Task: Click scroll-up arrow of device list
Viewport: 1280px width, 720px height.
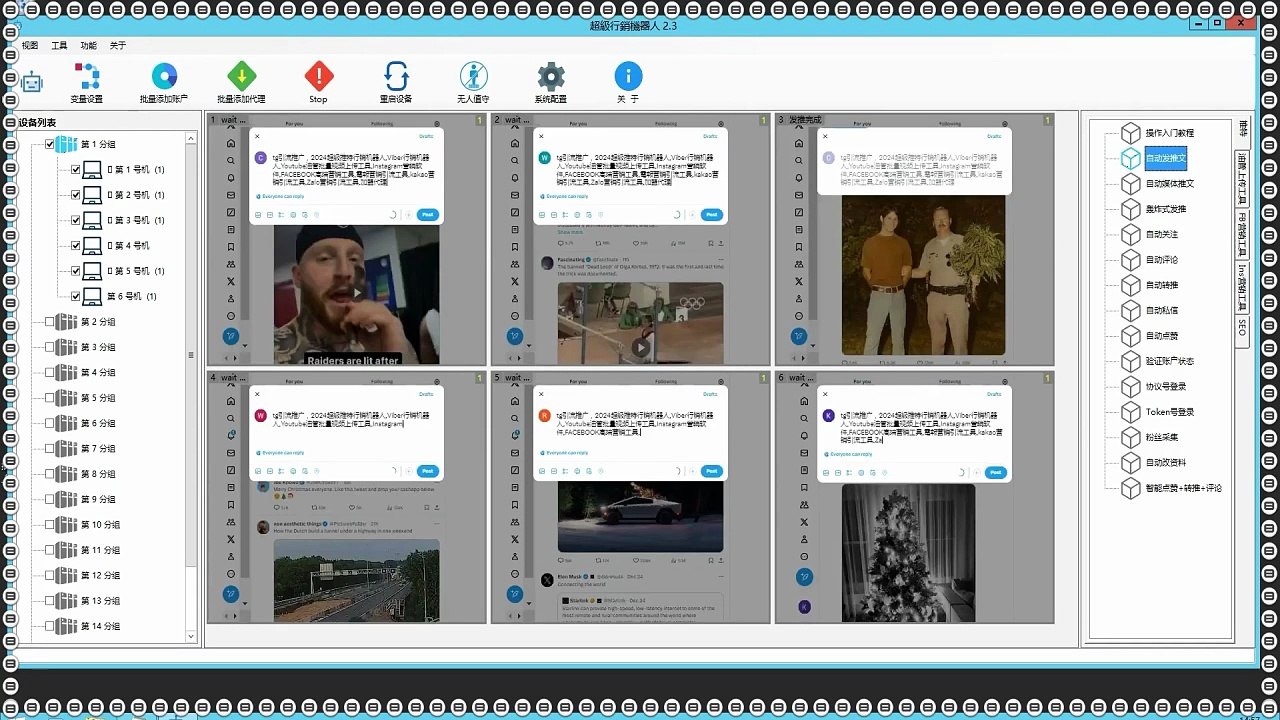Action: [x=191, y=139]
